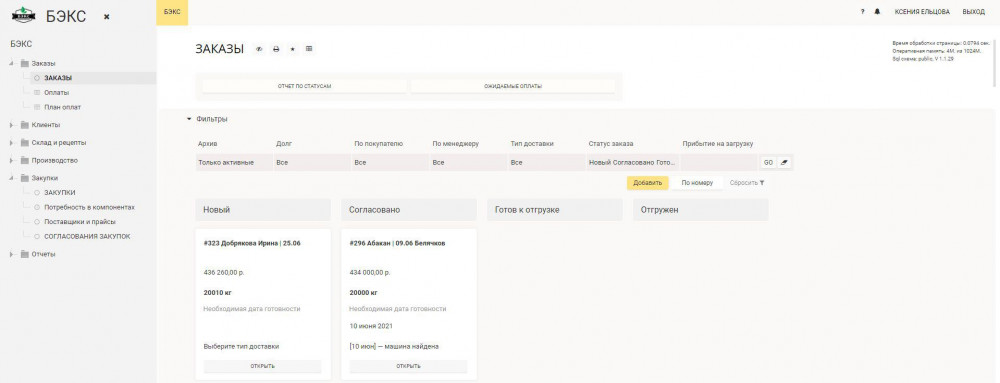The image size is (1000, 383).
Task: Click the Склад и рецепты folder icon
Action: [x=25, y=143]
